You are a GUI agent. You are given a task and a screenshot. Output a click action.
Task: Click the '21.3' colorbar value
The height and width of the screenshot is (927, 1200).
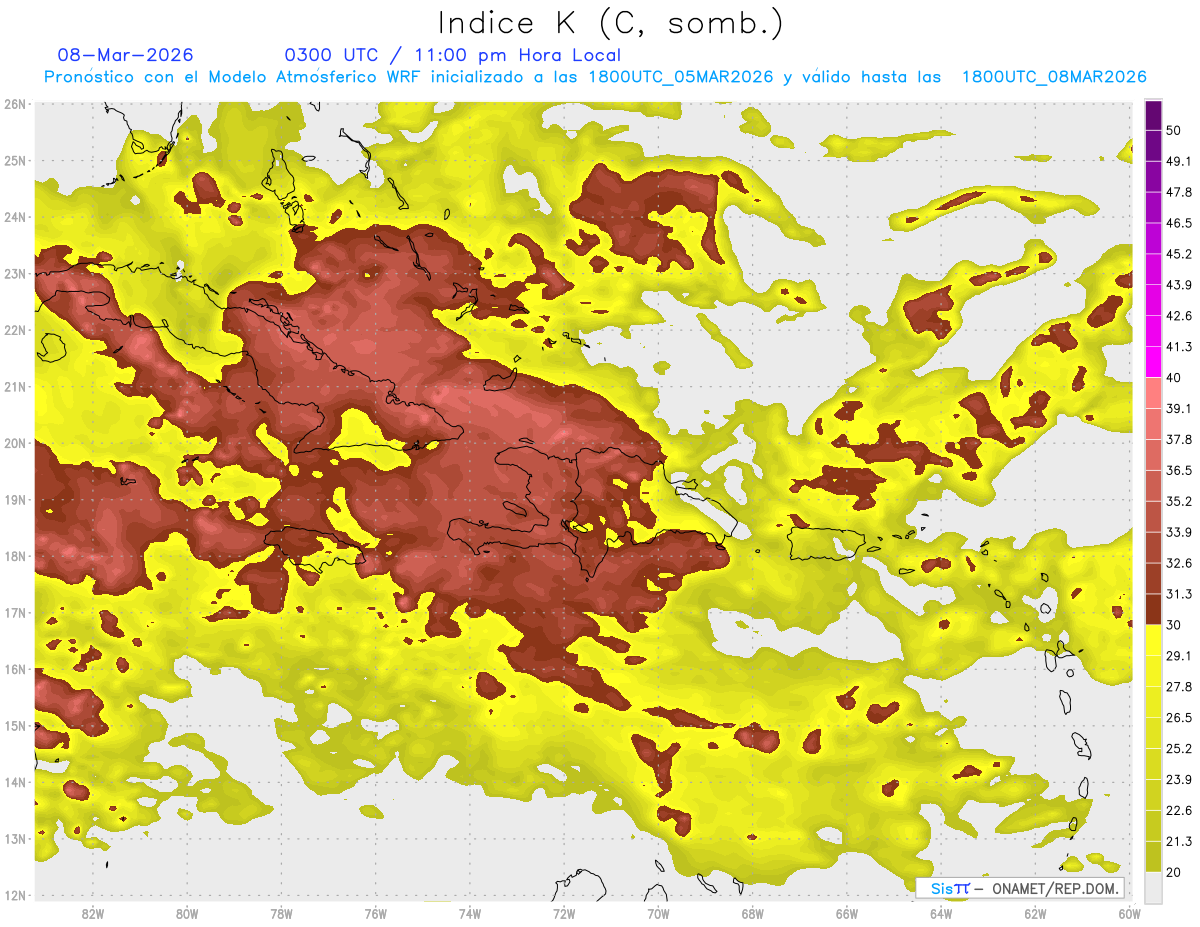pos(1178,841)
